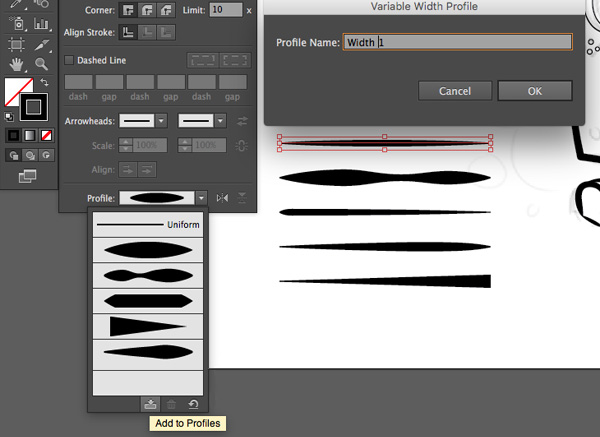Choose the miter join corner icon

(129, 9)
